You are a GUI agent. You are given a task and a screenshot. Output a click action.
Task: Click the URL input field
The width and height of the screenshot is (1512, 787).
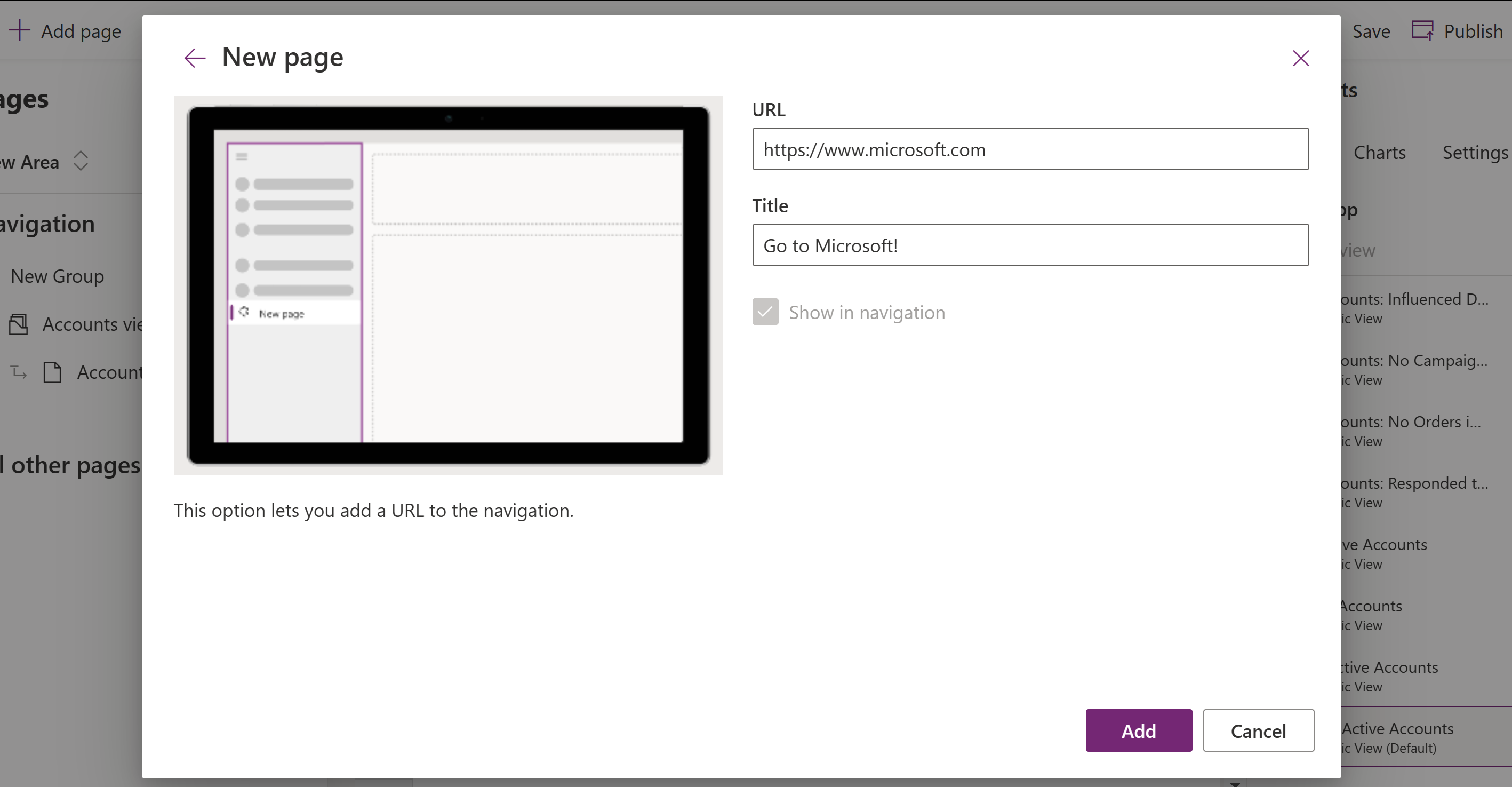pyautogui.click(x=1031, y=149)
